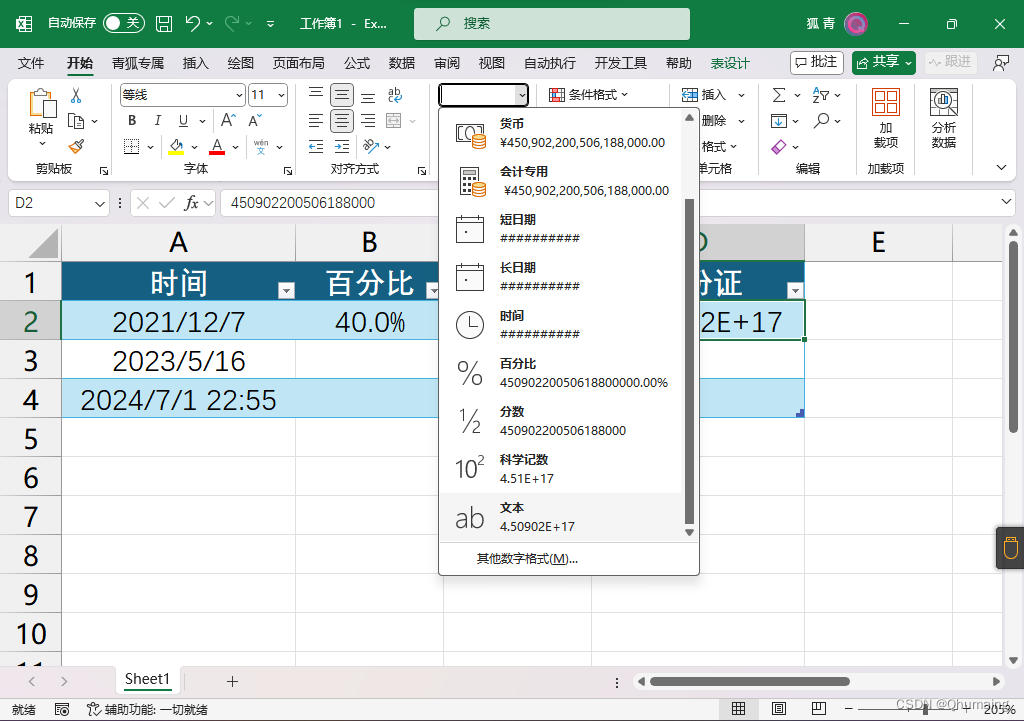Open the 条件格式 conditional formatting dropdown

click(589, 95)
